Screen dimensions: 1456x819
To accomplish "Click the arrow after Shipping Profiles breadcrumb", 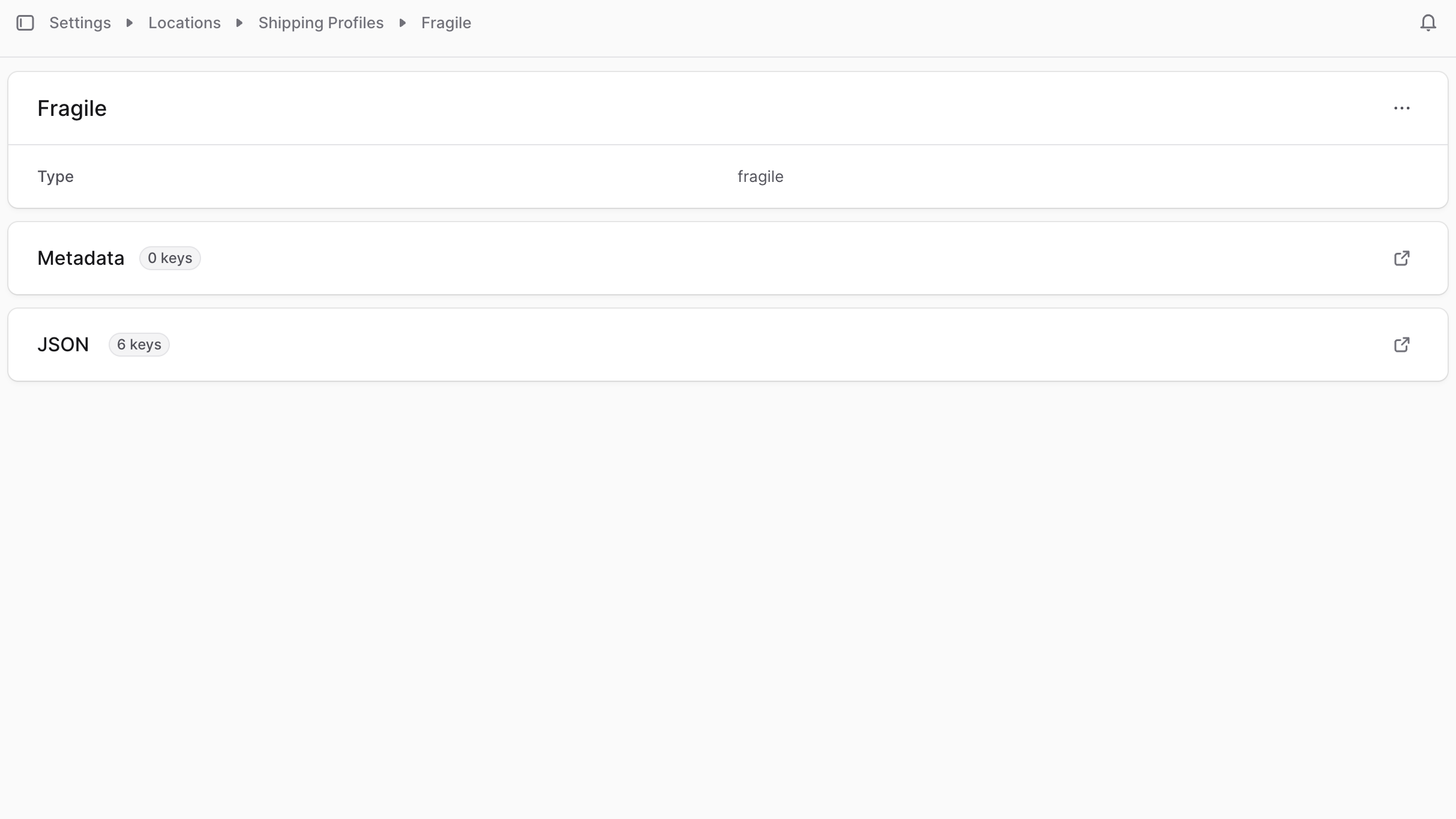I will pos(403,23).
